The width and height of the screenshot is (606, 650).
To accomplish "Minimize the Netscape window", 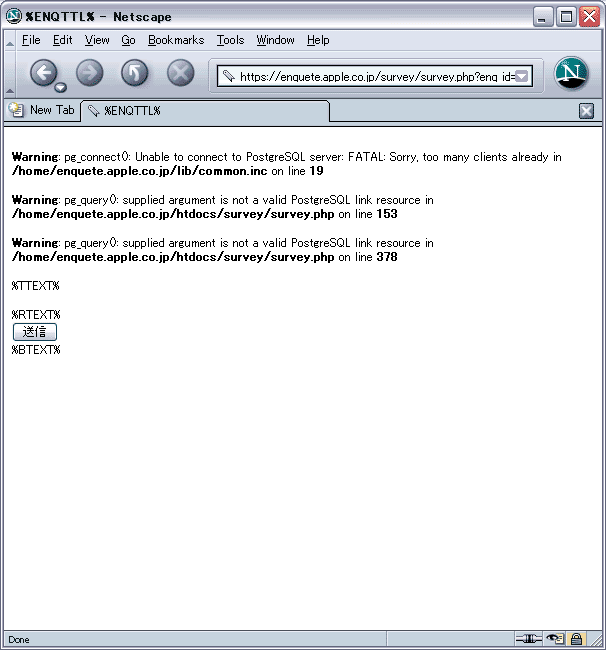I will [x=543, y=17].
